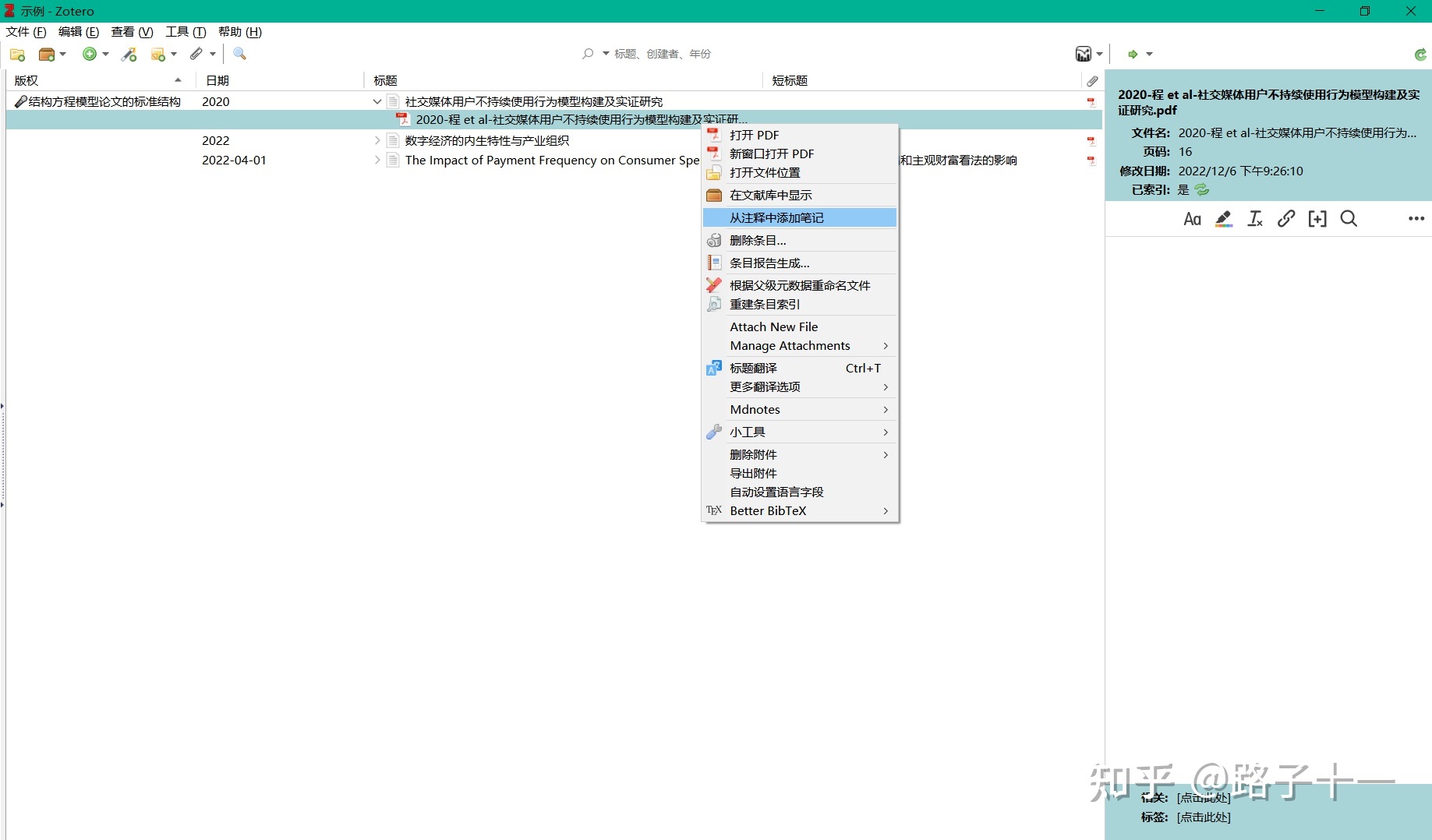This screenshot has width=1432, height=840.
Task: Select 新窗口打开 PDF menu entry
Action: click(800, 154)
